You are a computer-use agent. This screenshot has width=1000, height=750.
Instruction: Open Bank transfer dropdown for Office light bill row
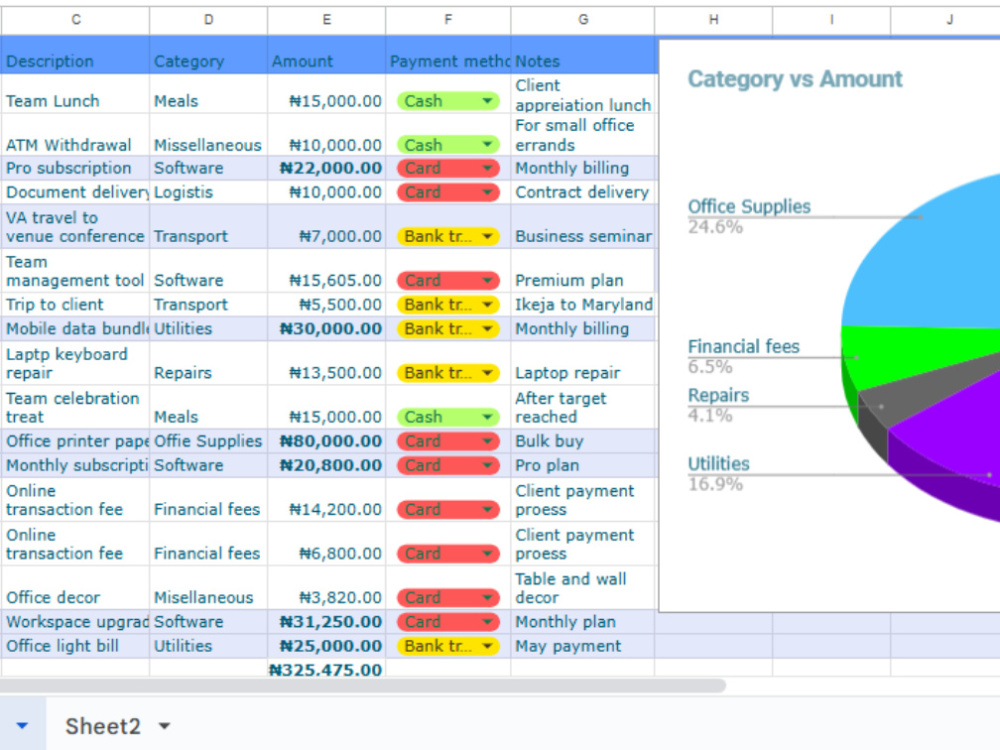pos(448,645)
